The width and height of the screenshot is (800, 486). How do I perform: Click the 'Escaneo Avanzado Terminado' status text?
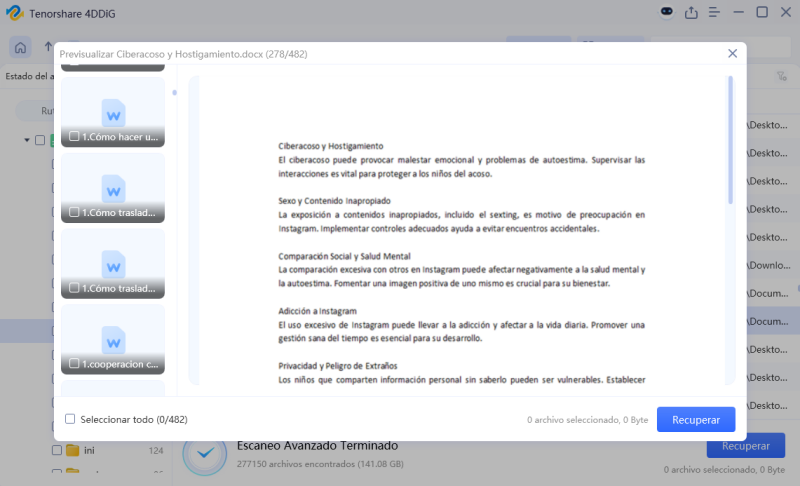(x=317, y=446)
